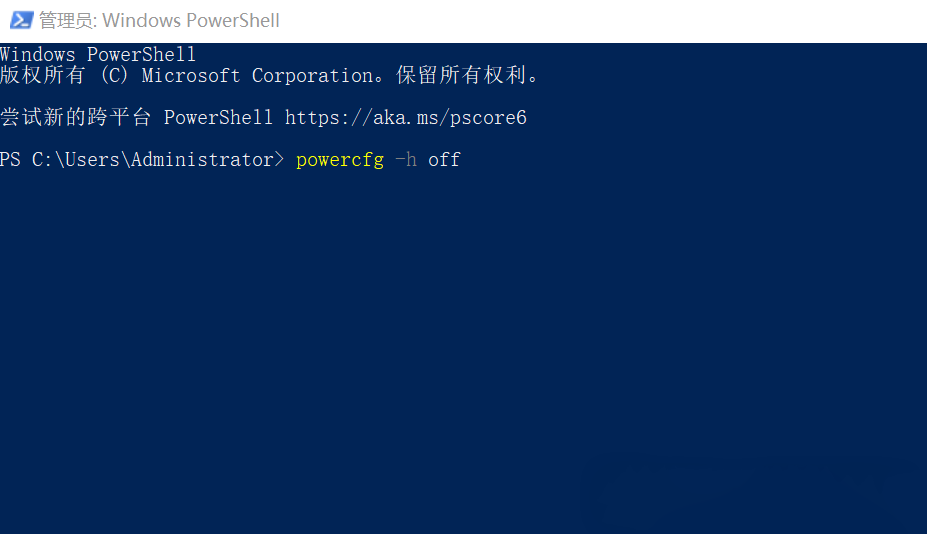This screenshot has height=534, width=927.
Task: Select the Microsoft word in copyright line
Action: (x=191, y=76)
